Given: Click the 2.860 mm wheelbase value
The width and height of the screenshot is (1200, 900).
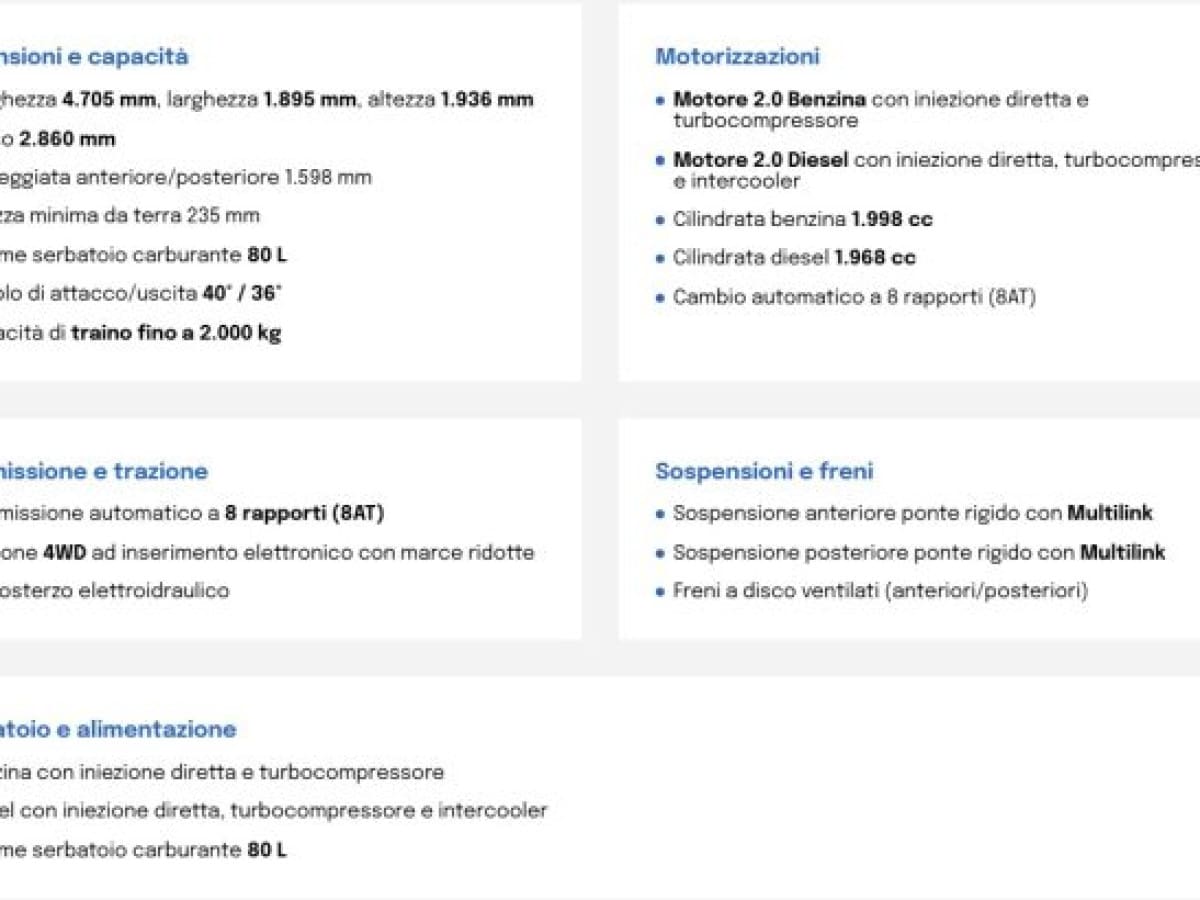Looking at the screenshot, I should (x=67, y=139).
